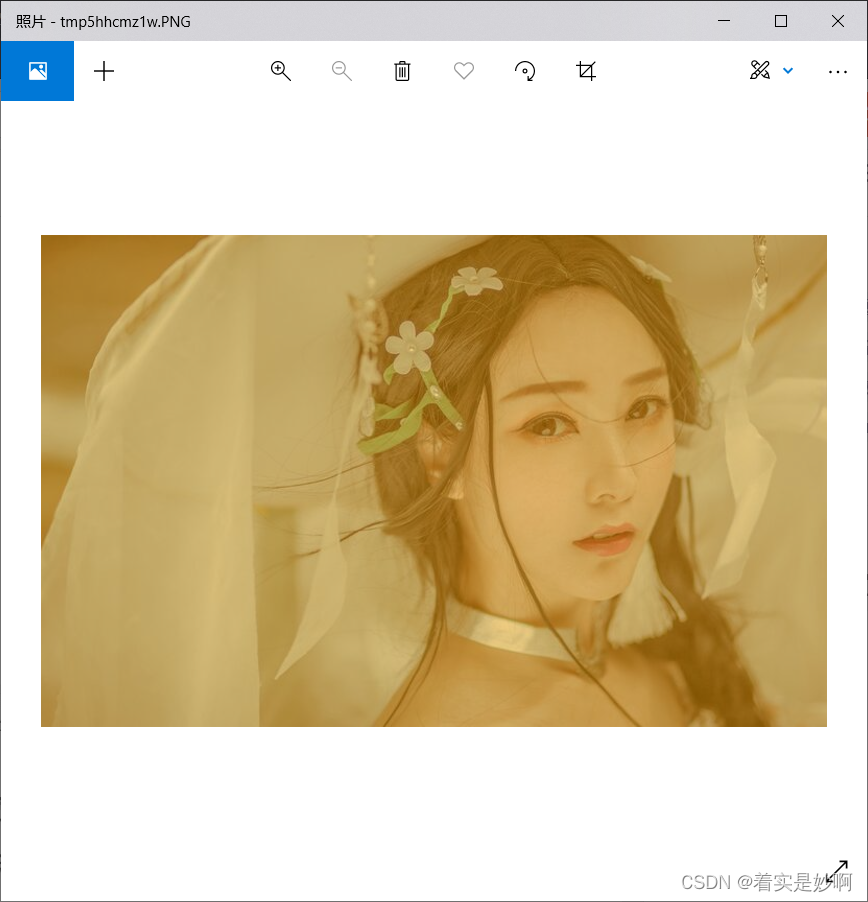This screenshot has width=868, height=902.
Task: Select the zoom out icon
Action: 342,71
